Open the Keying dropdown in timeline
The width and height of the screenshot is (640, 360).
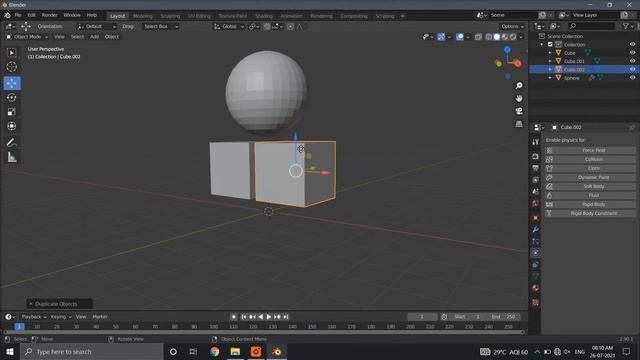tap(60, 317)
